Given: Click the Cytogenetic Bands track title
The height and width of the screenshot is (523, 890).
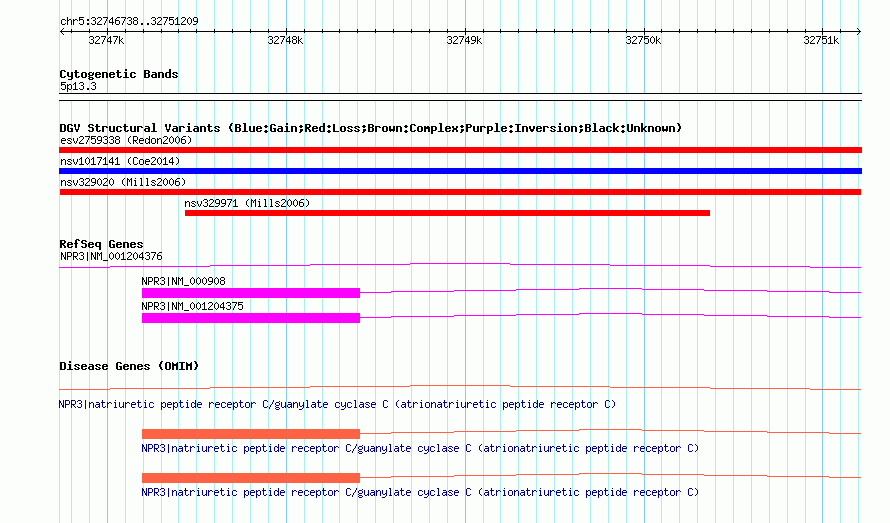Looking at the screenshot, I should [x=119, y=74].
